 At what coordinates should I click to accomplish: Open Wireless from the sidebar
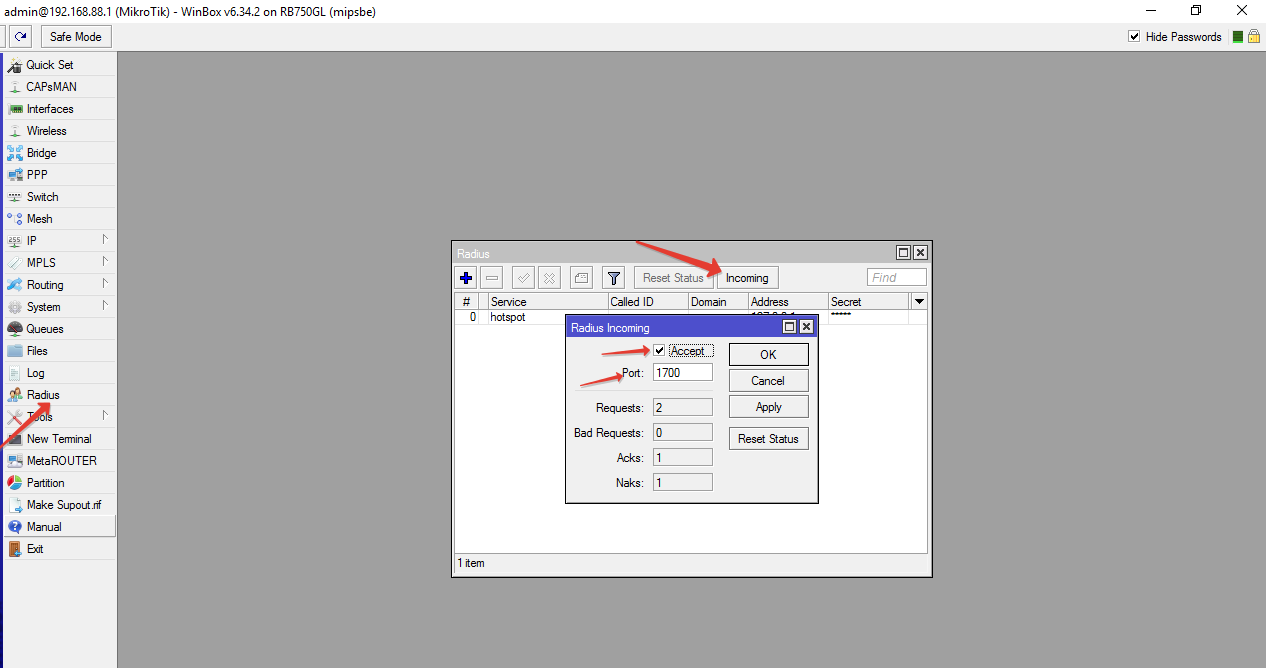click(46, 131)
